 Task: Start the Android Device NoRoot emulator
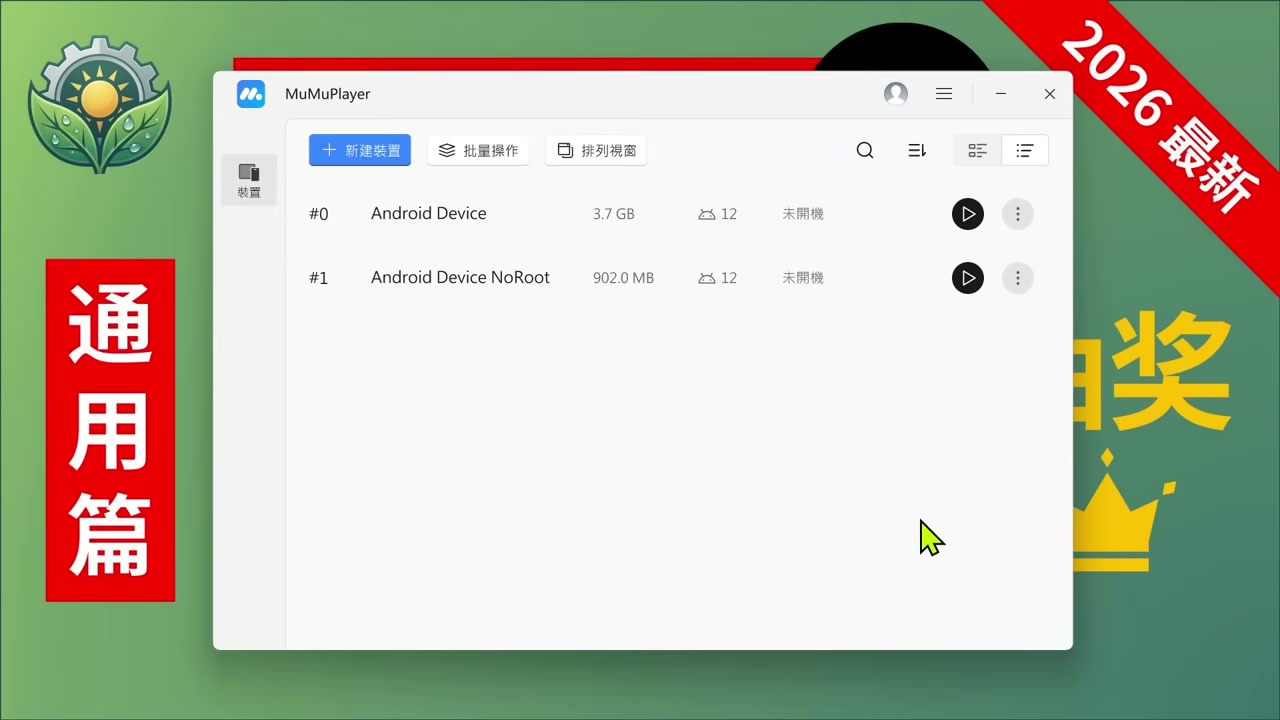(x=968, y=278)
